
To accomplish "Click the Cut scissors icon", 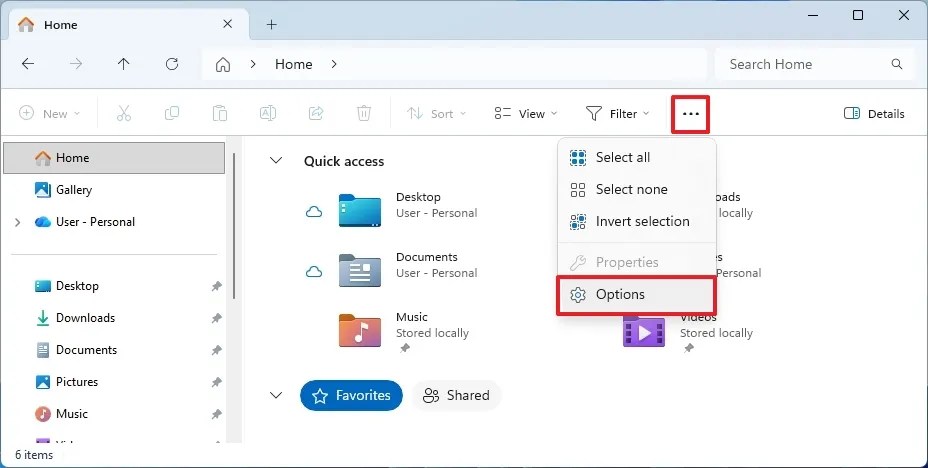I will tap(124, 113).
